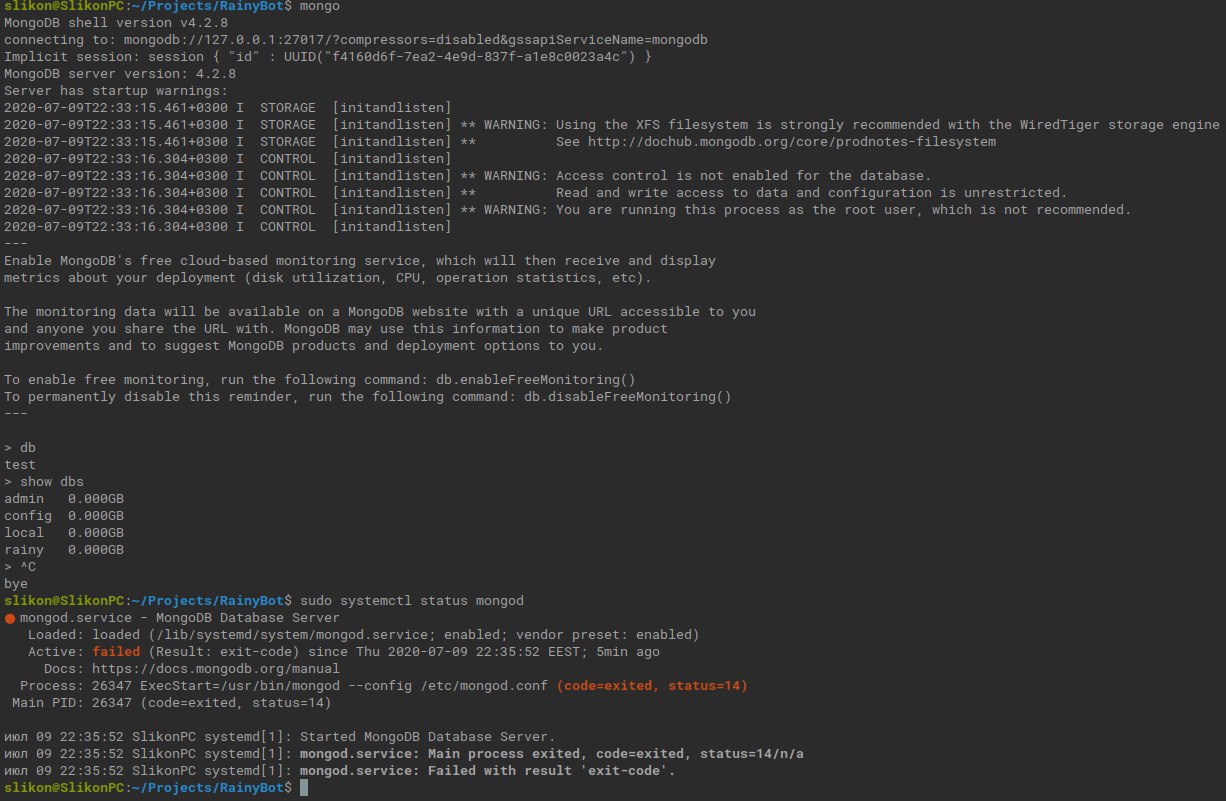1226x801 pixels.
Task: Click the 'config 0.000GB' database row
Action: point(64,516)
